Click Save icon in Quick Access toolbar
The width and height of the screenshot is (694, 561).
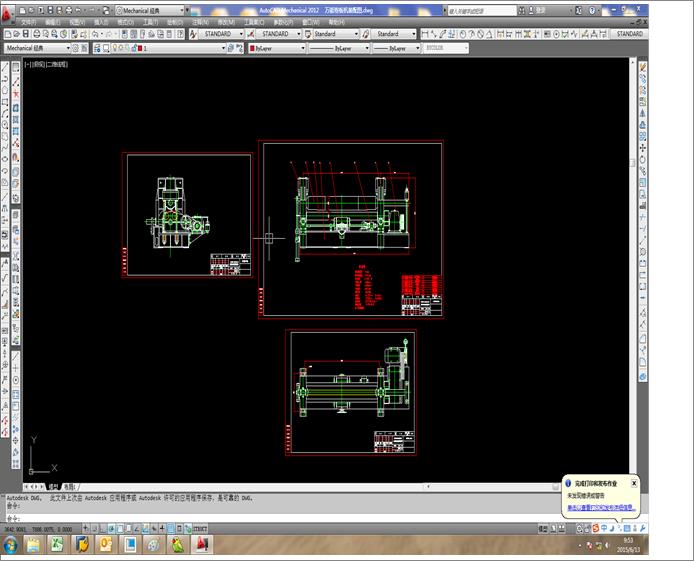50,10
